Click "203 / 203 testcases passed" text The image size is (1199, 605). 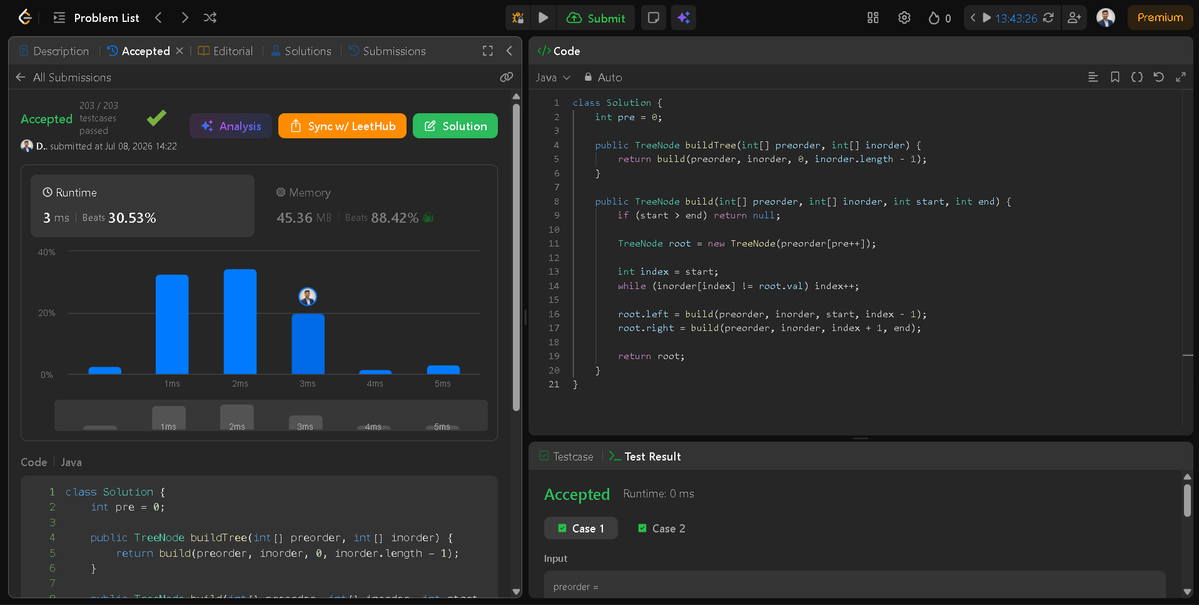[x=99, y=119]
